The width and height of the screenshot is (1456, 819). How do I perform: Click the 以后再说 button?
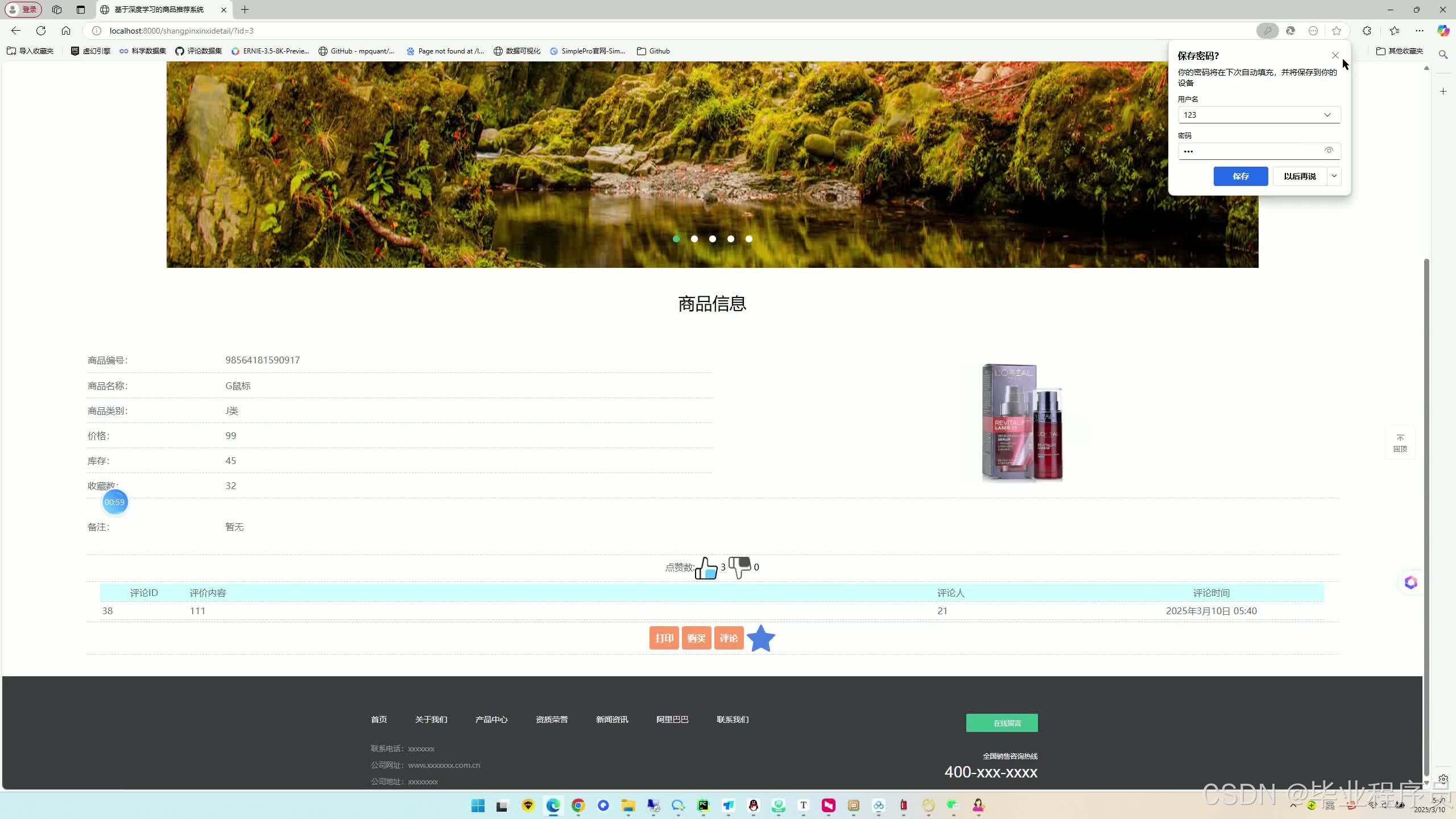1300,176
